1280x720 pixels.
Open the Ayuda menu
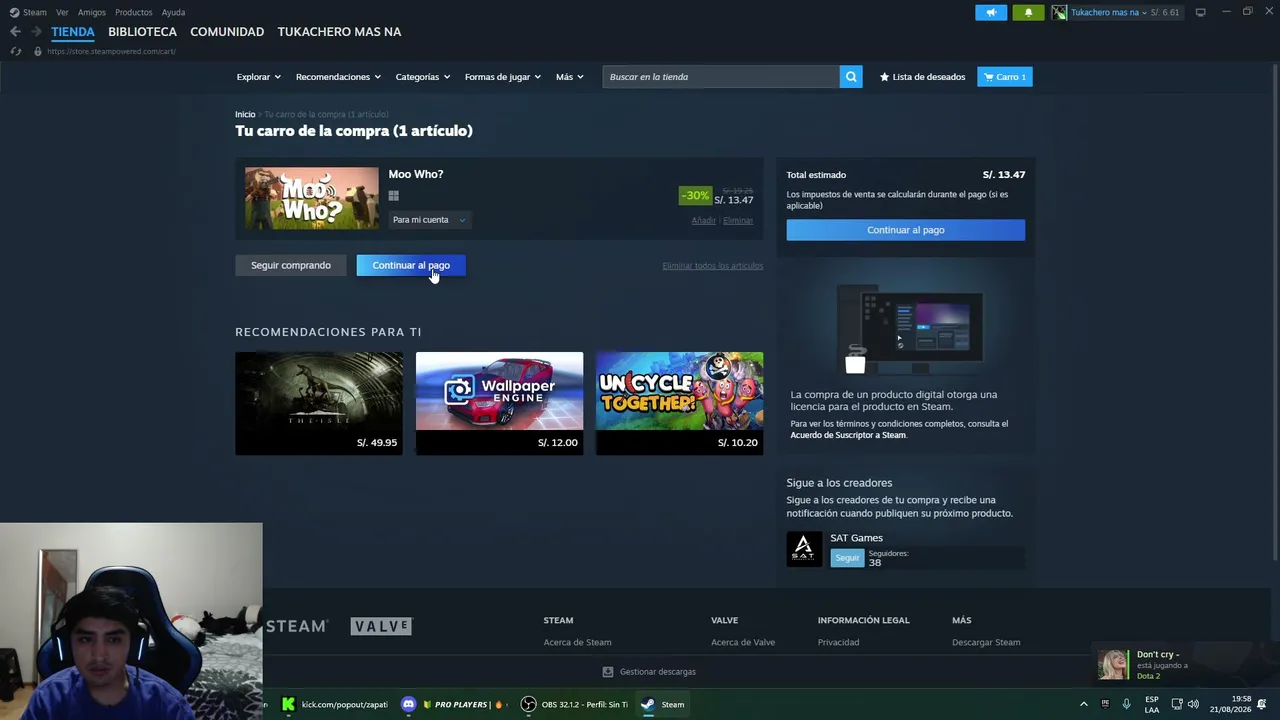coord(174,12)
